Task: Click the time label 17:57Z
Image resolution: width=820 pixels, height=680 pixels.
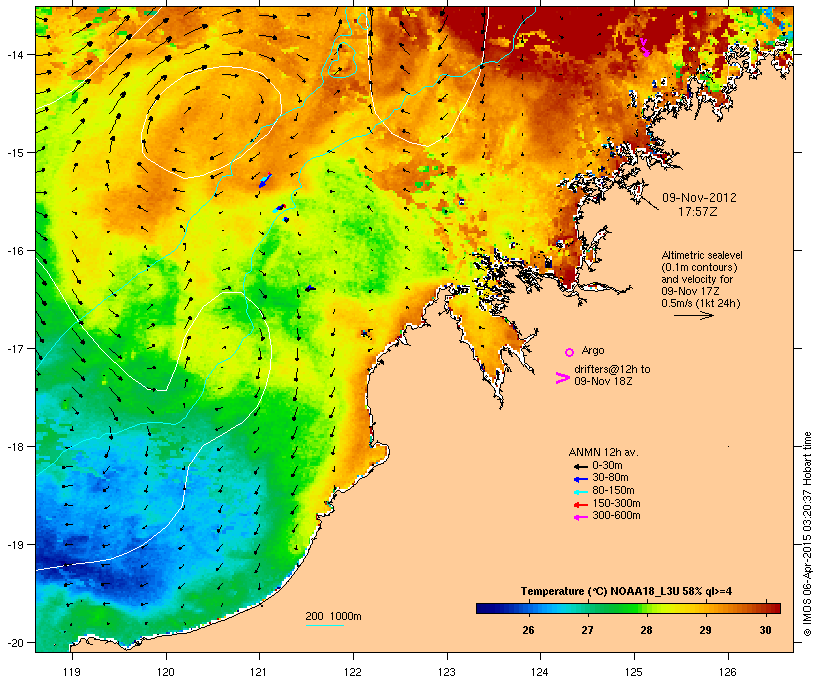Action: tap(698, 212)
